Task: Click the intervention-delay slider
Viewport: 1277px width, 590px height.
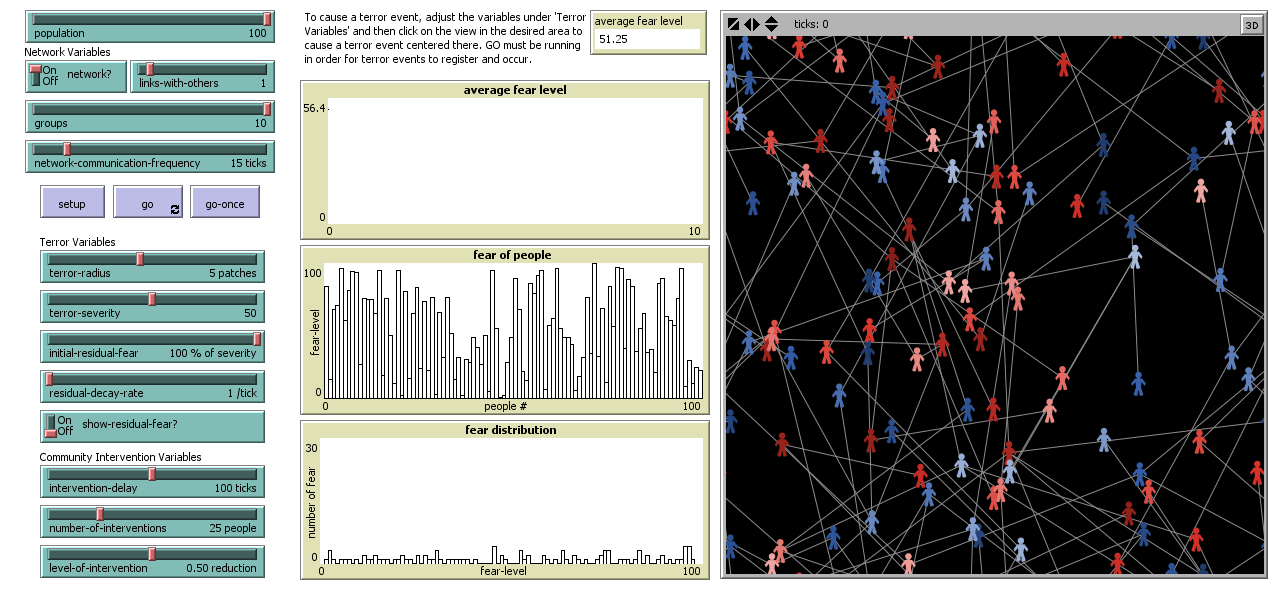Action: 152,481
